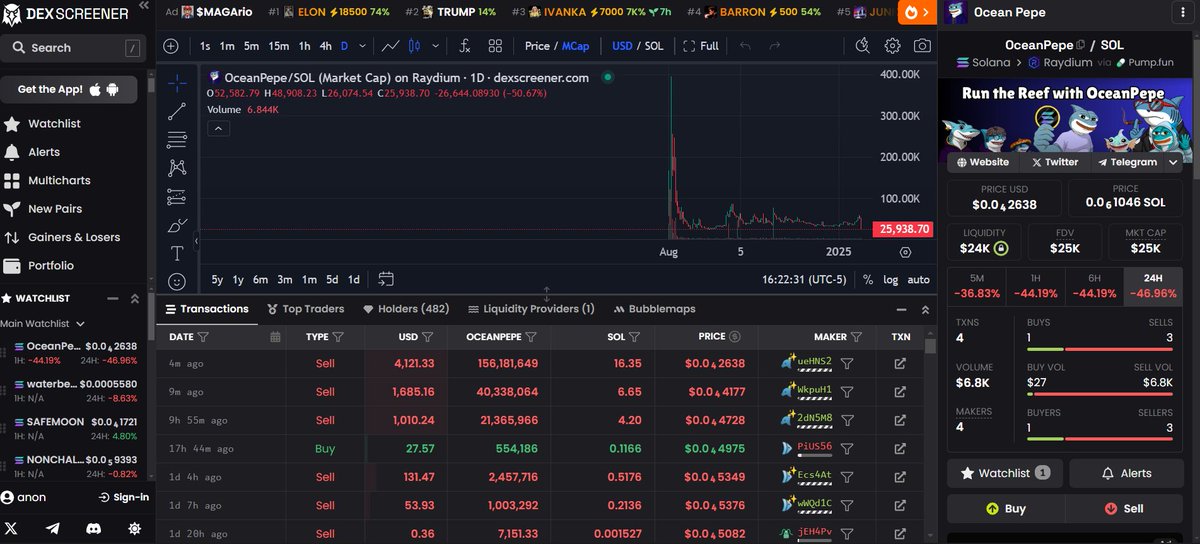This screenshot has width=1200, height=544.
Task: Open the USD column filter
Action: pyautogui.click(x=428, y=337)
